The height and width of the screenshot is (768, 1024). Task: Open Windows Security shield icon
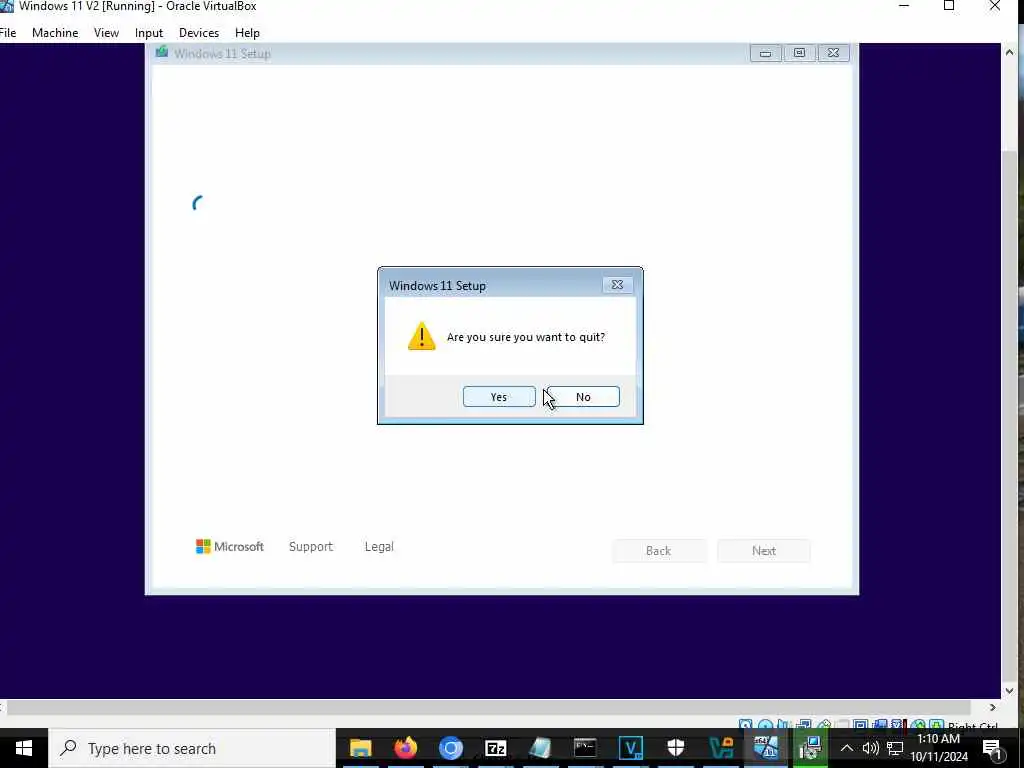[676, 748]
